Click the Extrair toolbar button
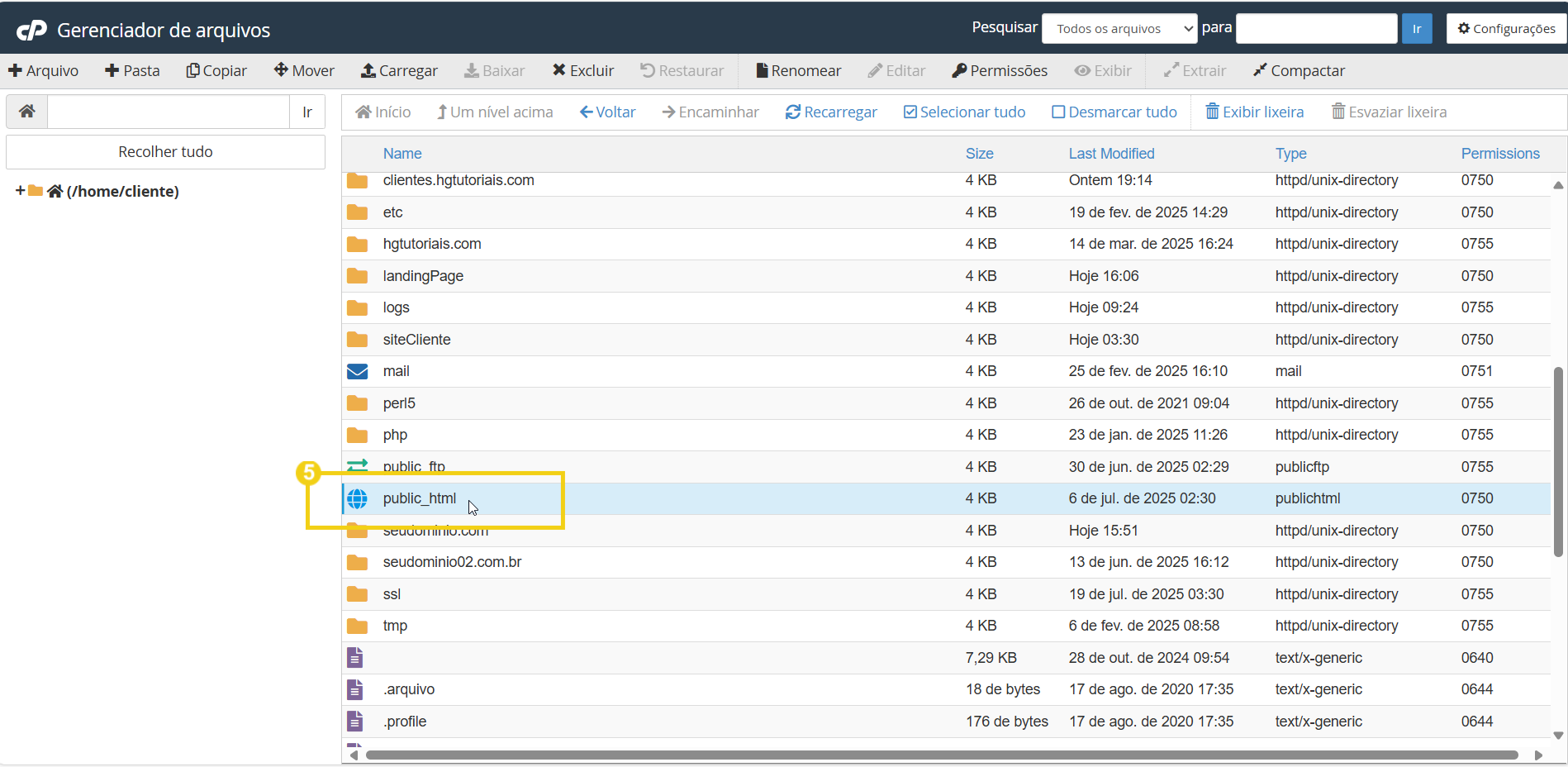Image resolution: width=1568 pixels, height=767 pixels. pos(1195,71)
